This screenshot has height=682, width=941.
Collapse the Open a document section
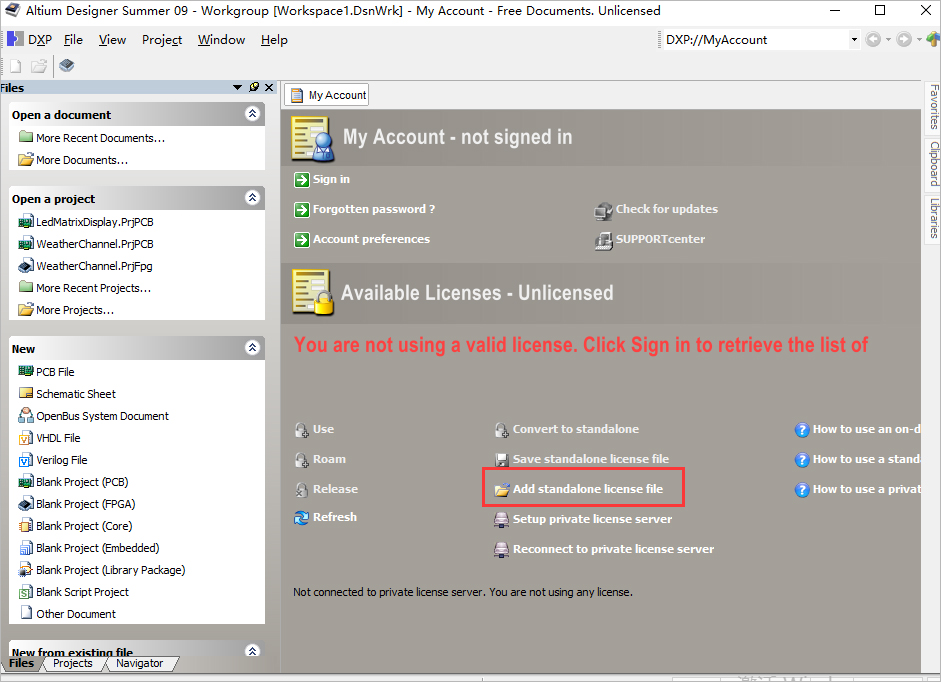point(253,113)
